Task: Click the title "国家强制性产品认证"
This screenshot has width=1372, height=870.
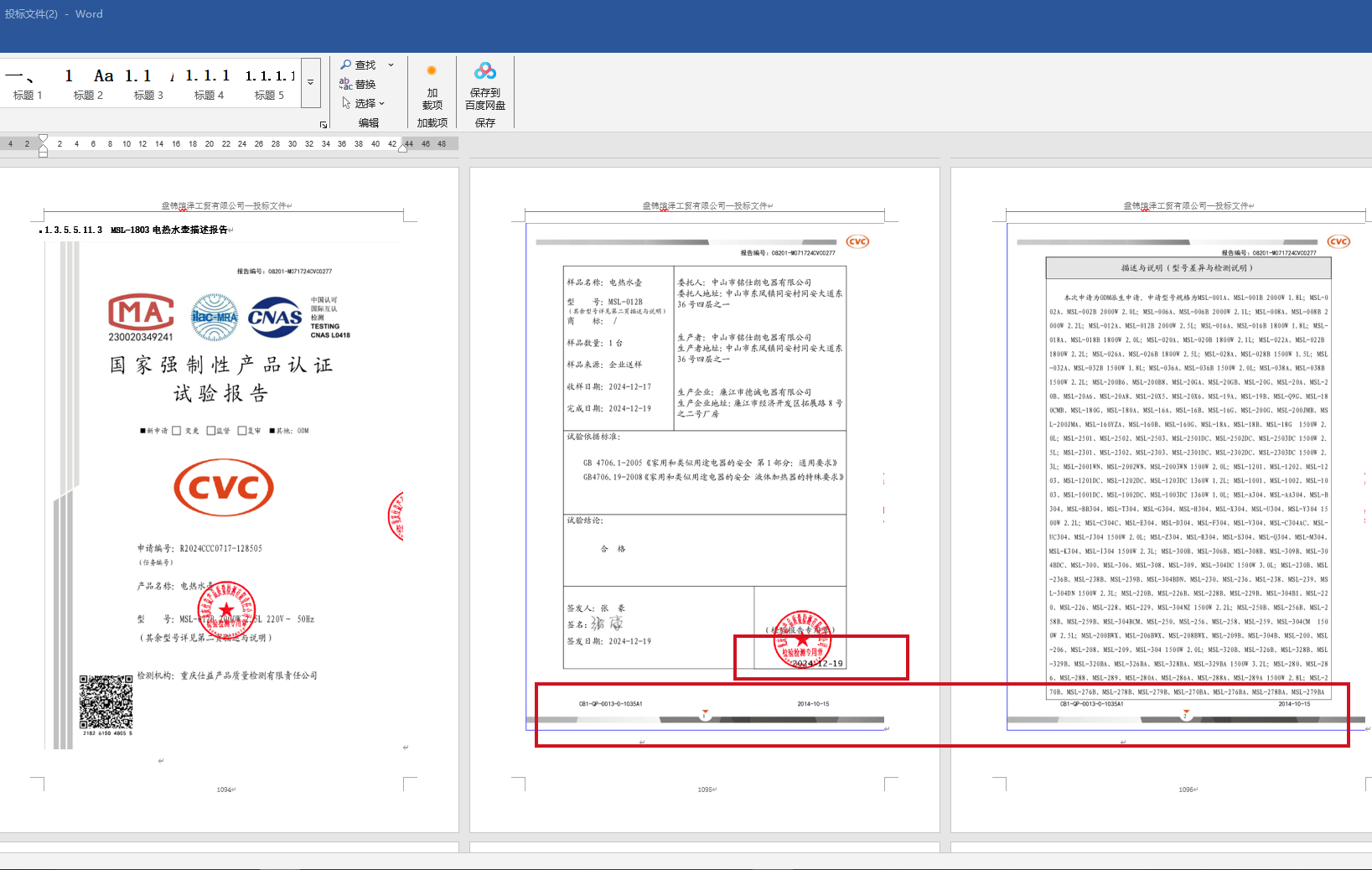Action: (x=221, y=365)
